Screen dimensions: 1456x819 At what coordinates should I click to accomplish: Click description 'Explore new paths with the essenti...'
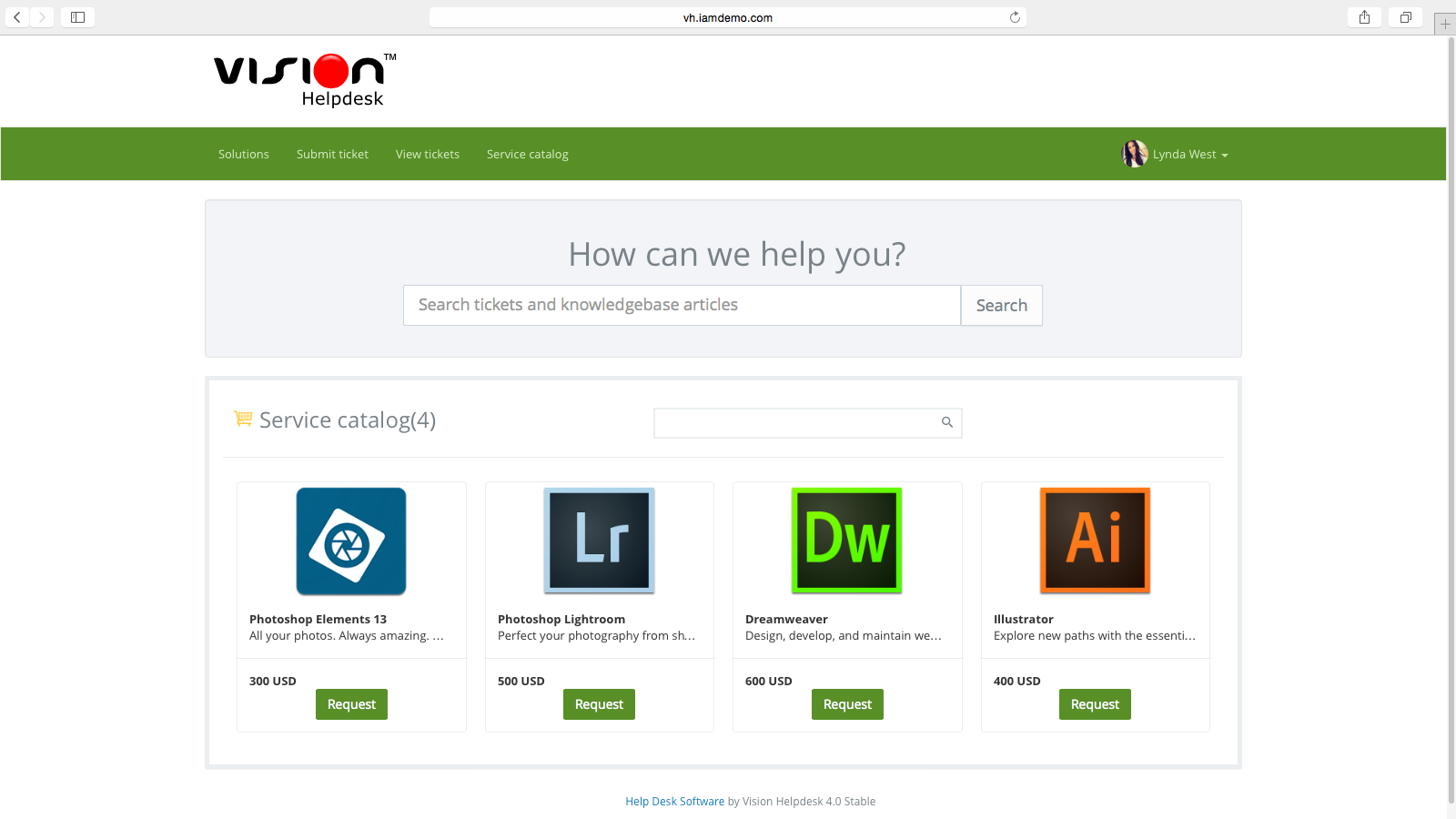1095,635
